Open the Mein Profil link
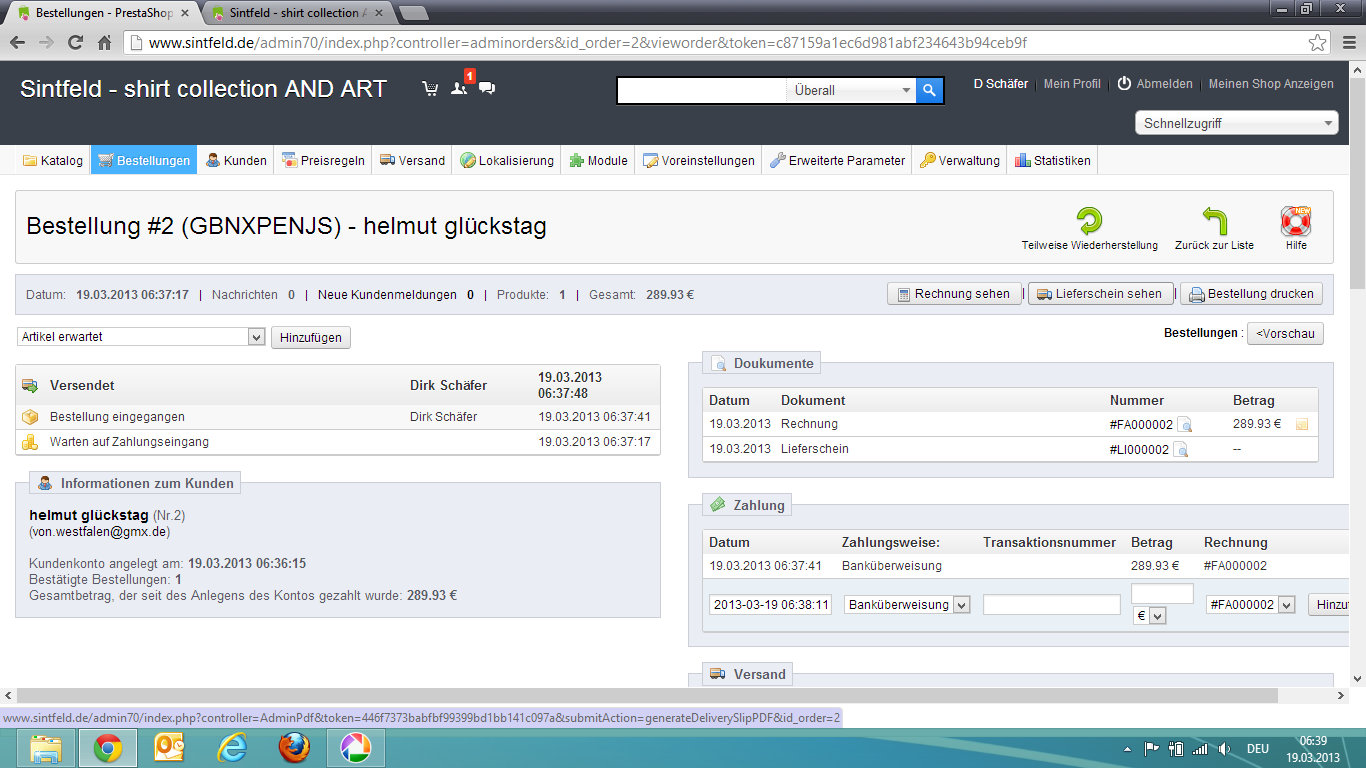Image resolution: width=1366 pixels, height=768 pixels. (1072, 84)
